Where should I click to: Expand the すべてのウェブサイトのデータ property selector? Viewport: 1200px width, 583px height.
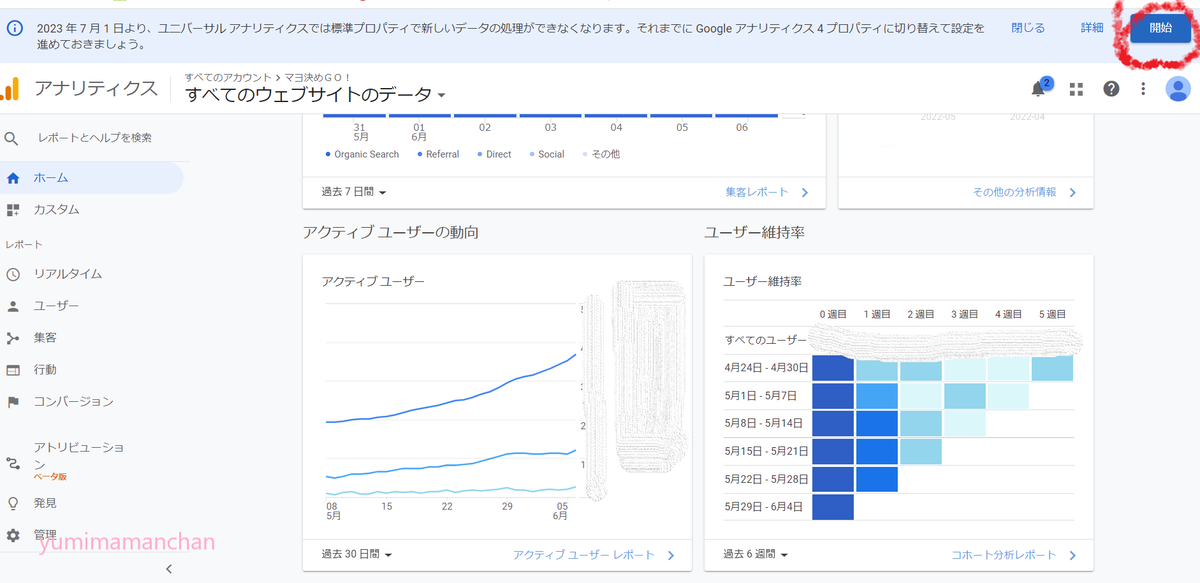pyautogui.click(x=315, y=95)
